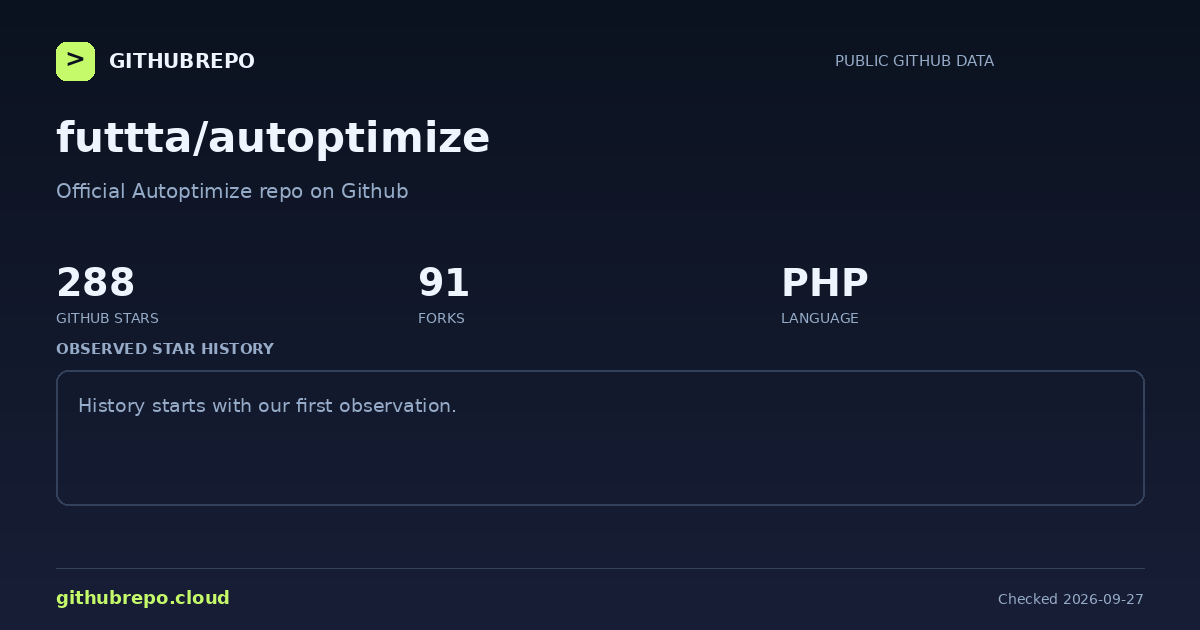Click inside the star history panel
Screen dimensions: 1200x630
[x=600, y=438]
